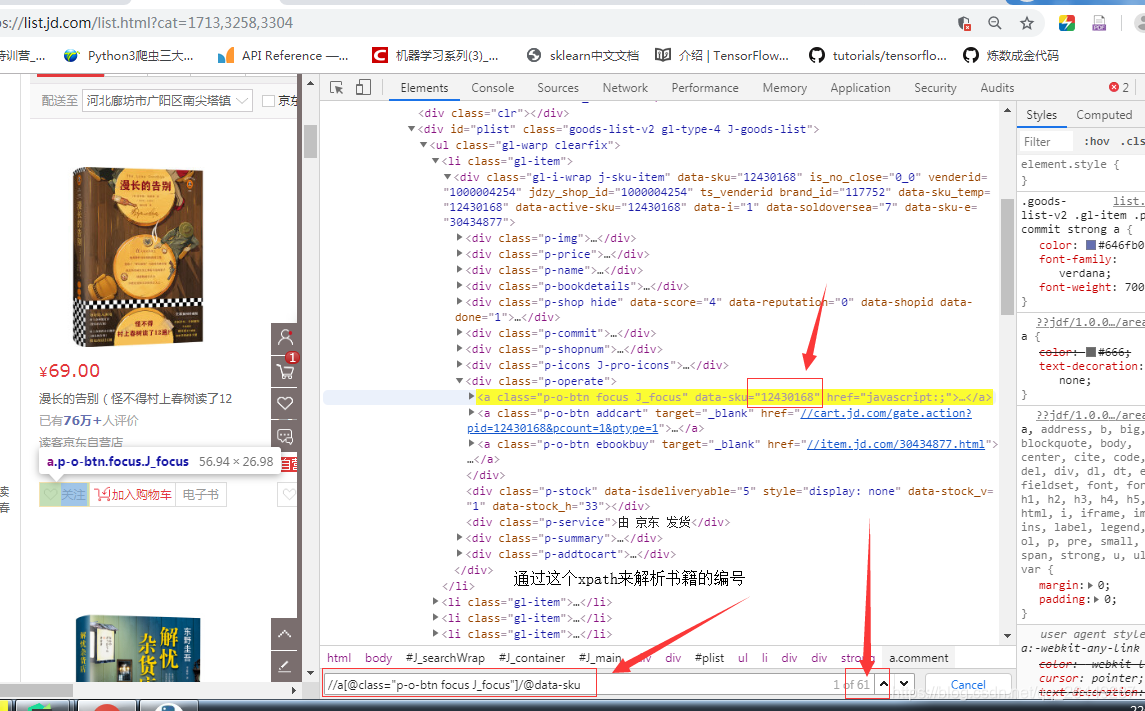The width and height of the screenshot is (1145, 711).
Task: Toggle the device toolbar icon
Action: click(363, 88)
